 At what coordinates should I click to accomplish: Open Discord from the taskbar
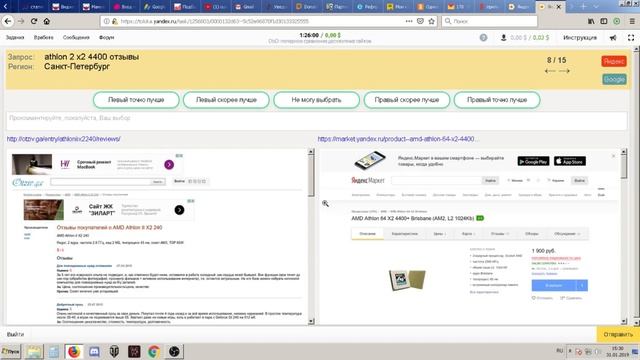coord(94,351)
